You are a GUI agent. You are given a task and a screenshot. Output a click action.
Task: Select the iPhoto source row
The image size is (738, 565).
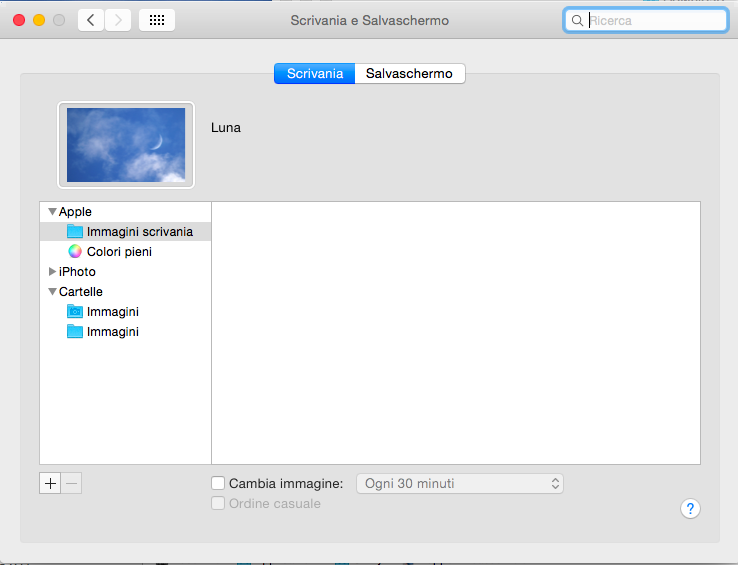[126, 272]
